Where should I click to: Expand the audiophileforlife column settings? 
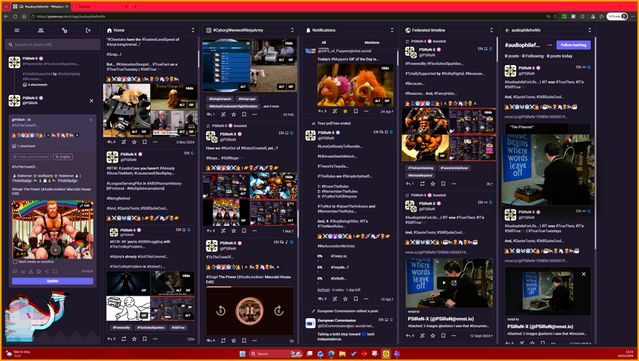point(589,30)
